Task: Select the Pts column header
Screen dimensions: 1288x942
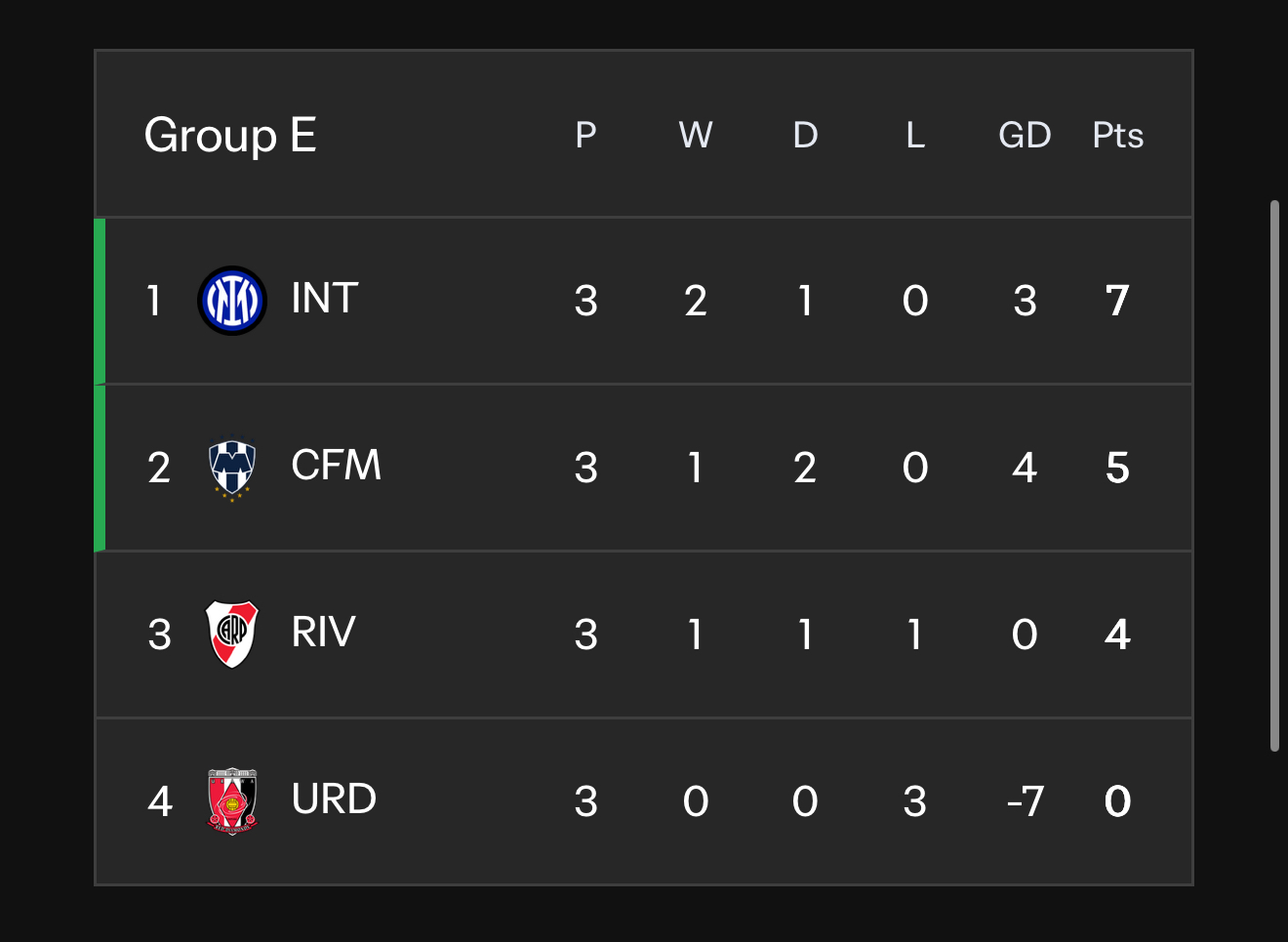Action: coord(1117,136)
